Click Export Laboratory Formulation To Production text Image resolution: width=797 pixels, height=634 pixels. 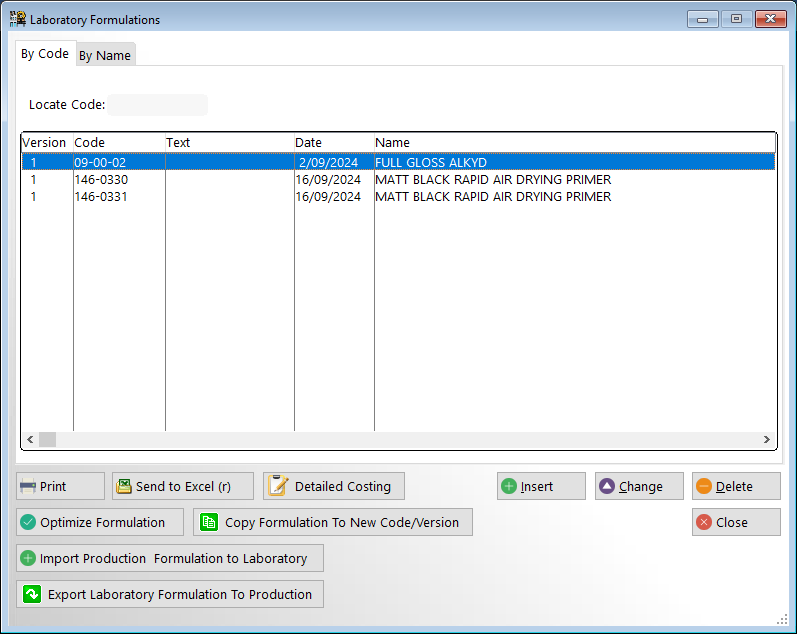(x=180, y=594)
